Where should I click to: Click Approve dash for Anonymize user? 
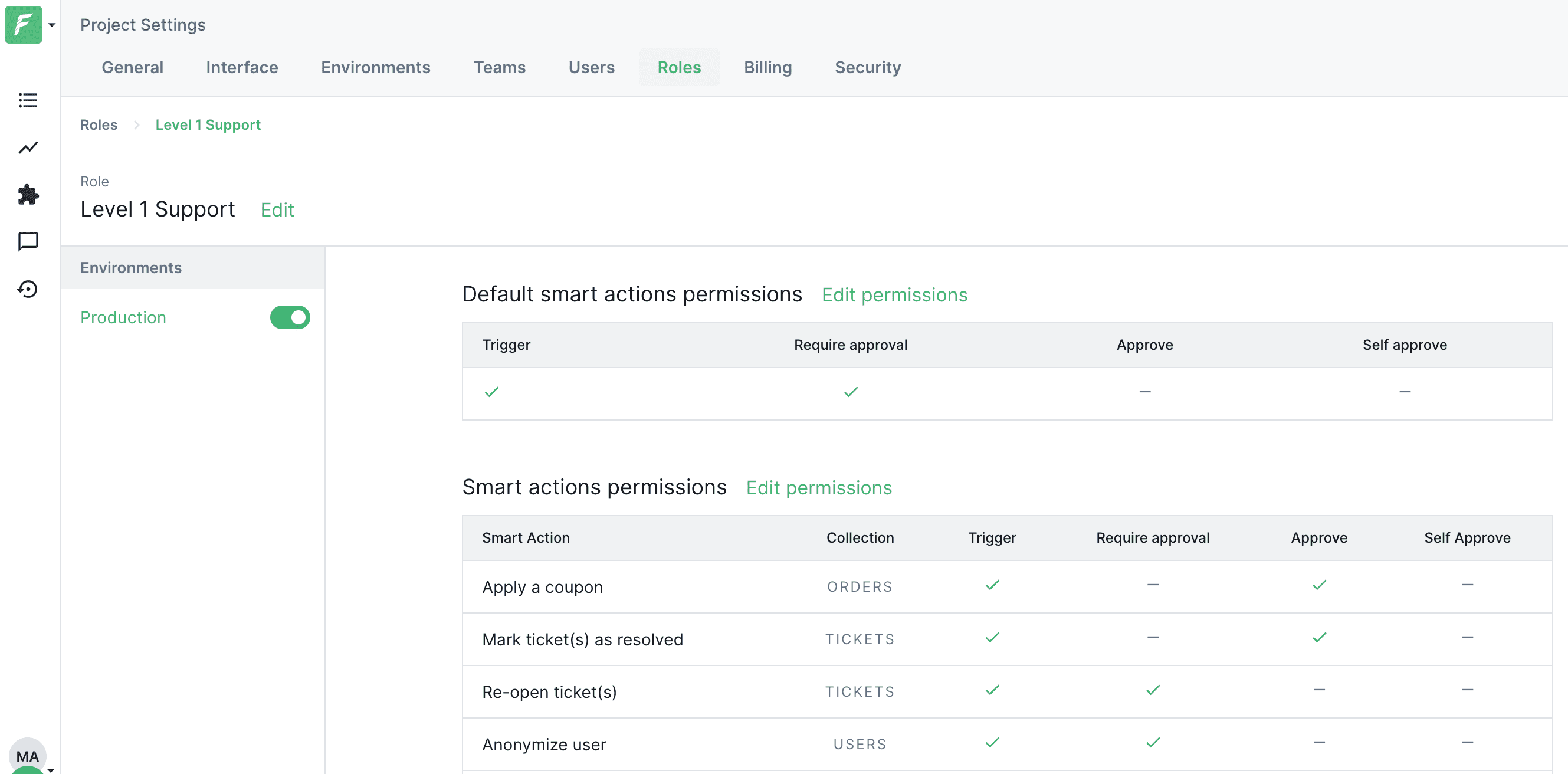point(1320,742)
